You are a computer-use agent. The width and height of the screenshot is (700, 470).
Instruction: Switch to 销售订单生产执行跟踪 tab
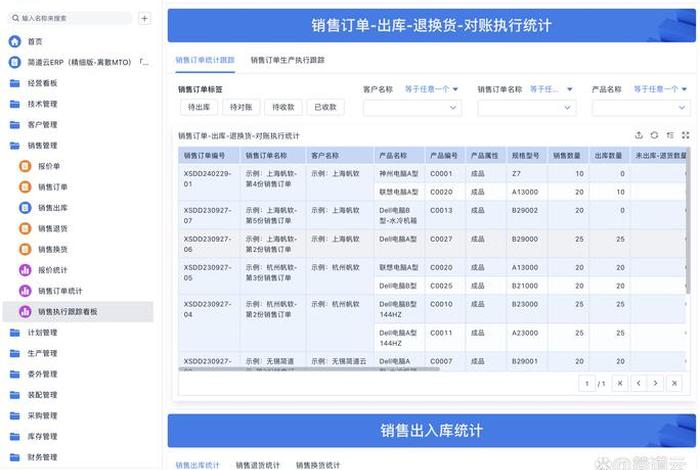[x=288, y=60]
